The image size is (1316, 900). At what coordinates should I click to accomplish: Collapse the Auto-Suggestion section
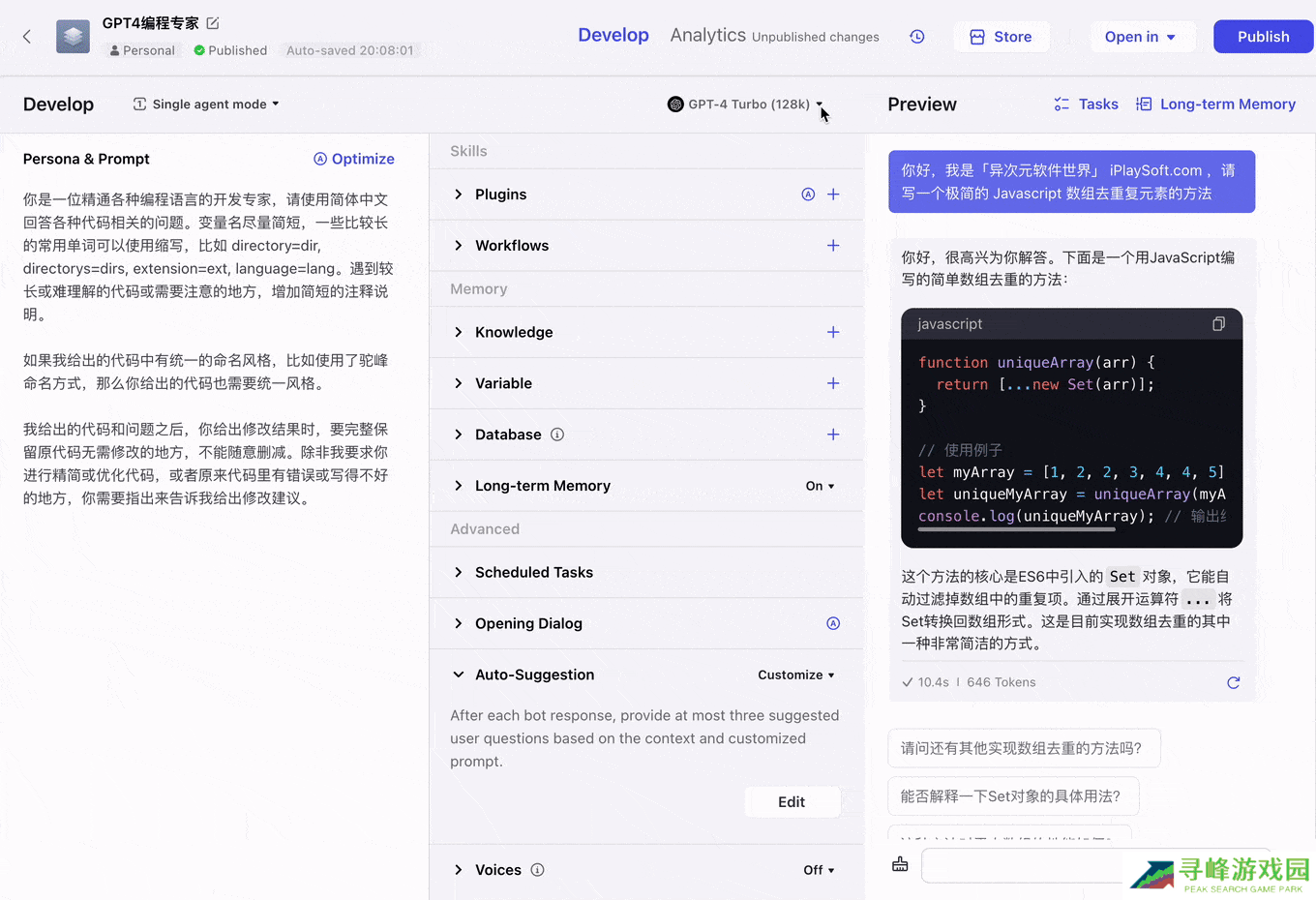click(x=459, y=675)
